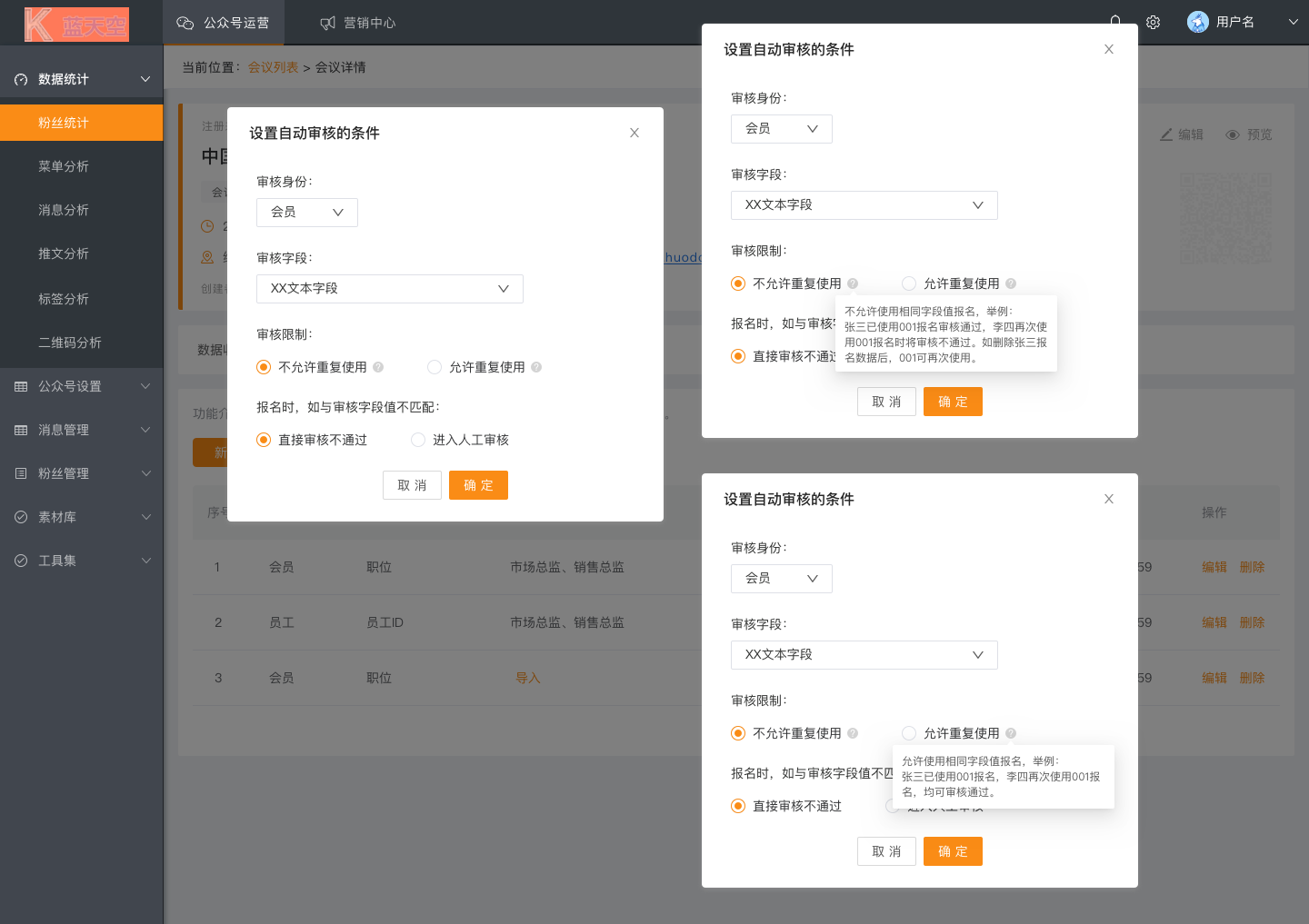The width and height of the screenshot is (1309, 924).
Task: Click 确定 button in the left dialog
Action: (x=478, y=485)
